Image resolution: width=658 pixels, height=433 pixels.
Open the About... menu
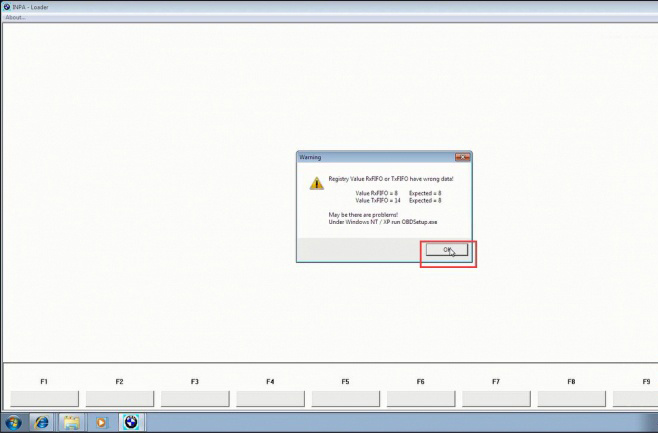tap(15, 17)
